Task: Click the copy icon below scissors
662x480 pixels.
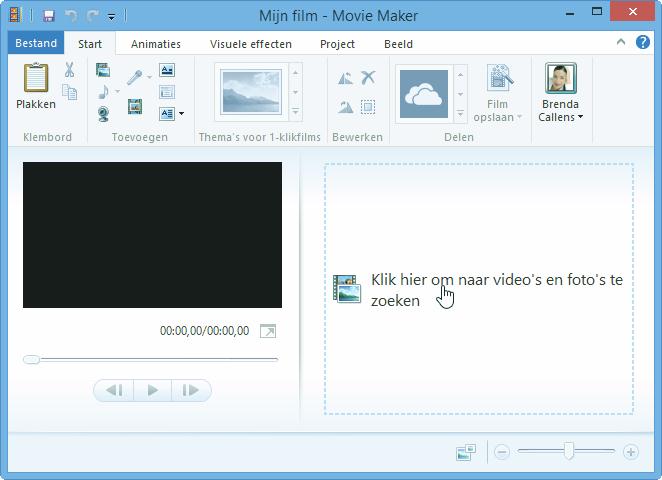Action: pyautogui.click(x=70, y=92)
